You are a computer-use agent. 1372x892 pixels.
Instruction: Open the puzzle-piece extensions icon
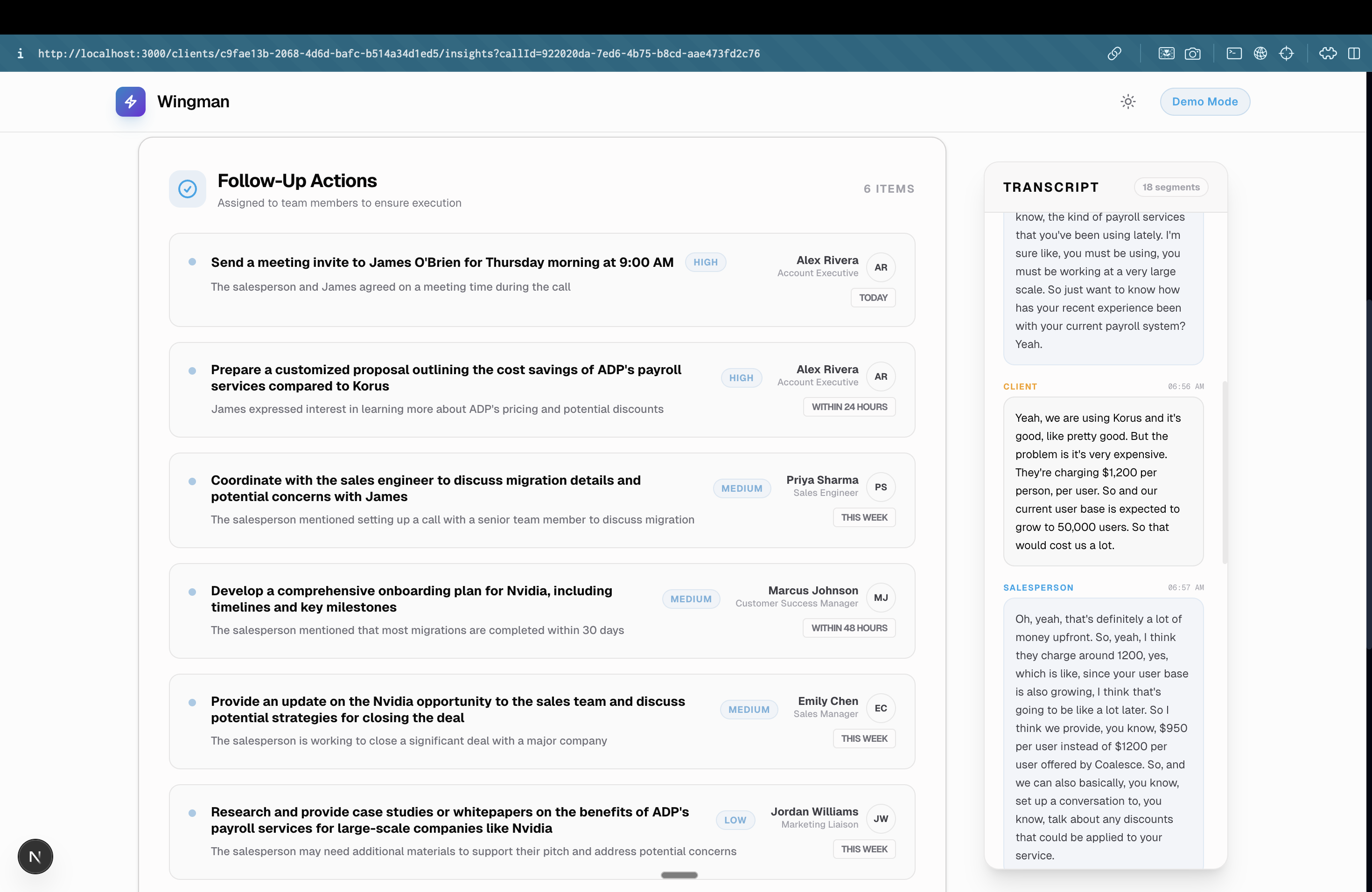click(1328, 54)
